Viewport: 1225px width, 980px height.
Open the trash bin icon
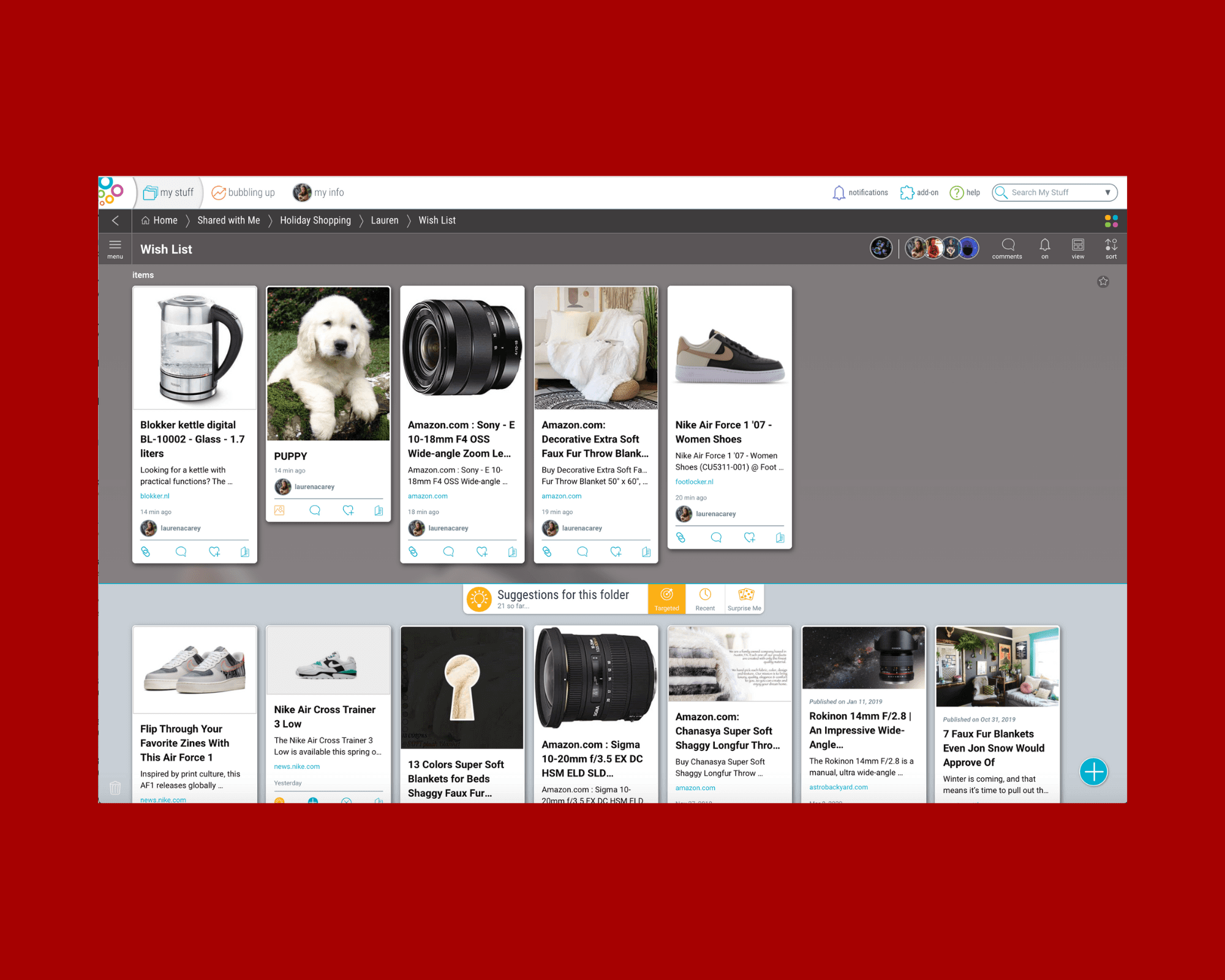click(115, 788)
